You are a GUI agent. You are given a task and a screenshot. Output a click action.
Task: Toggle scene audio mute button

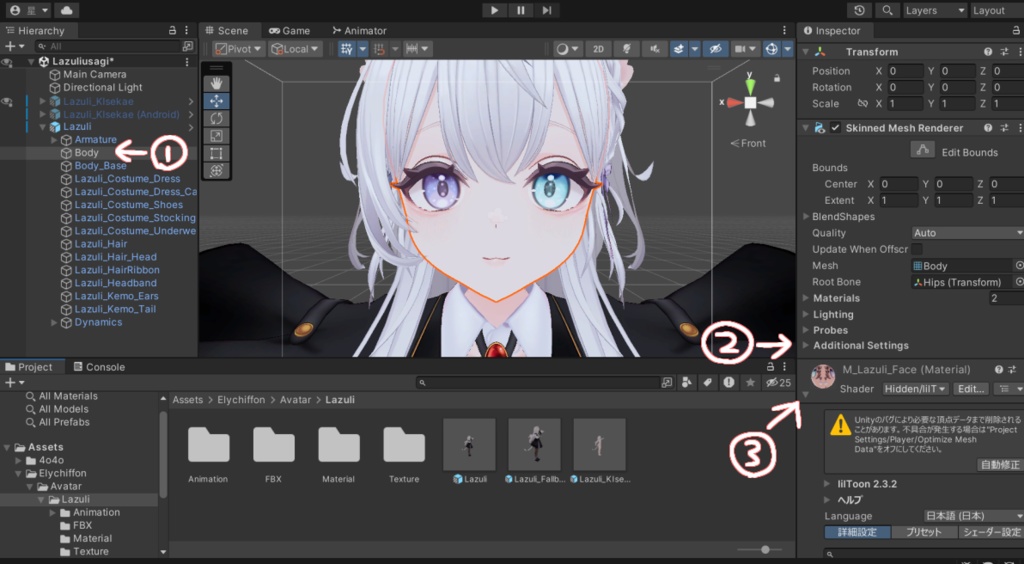click(x=654, y=49)
